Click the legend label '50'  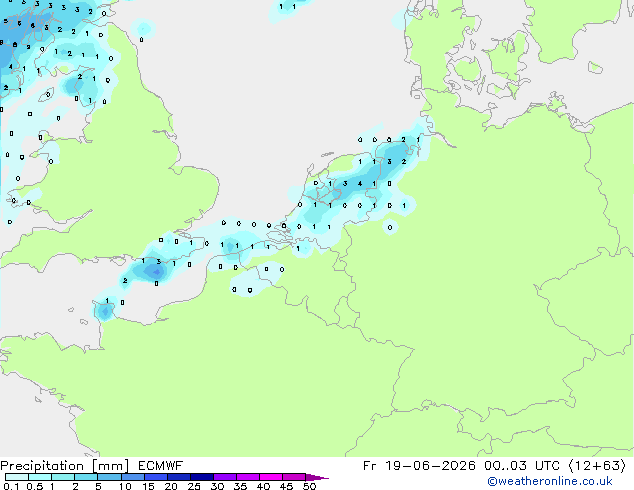pyautogui.click(x=310, y=486)
